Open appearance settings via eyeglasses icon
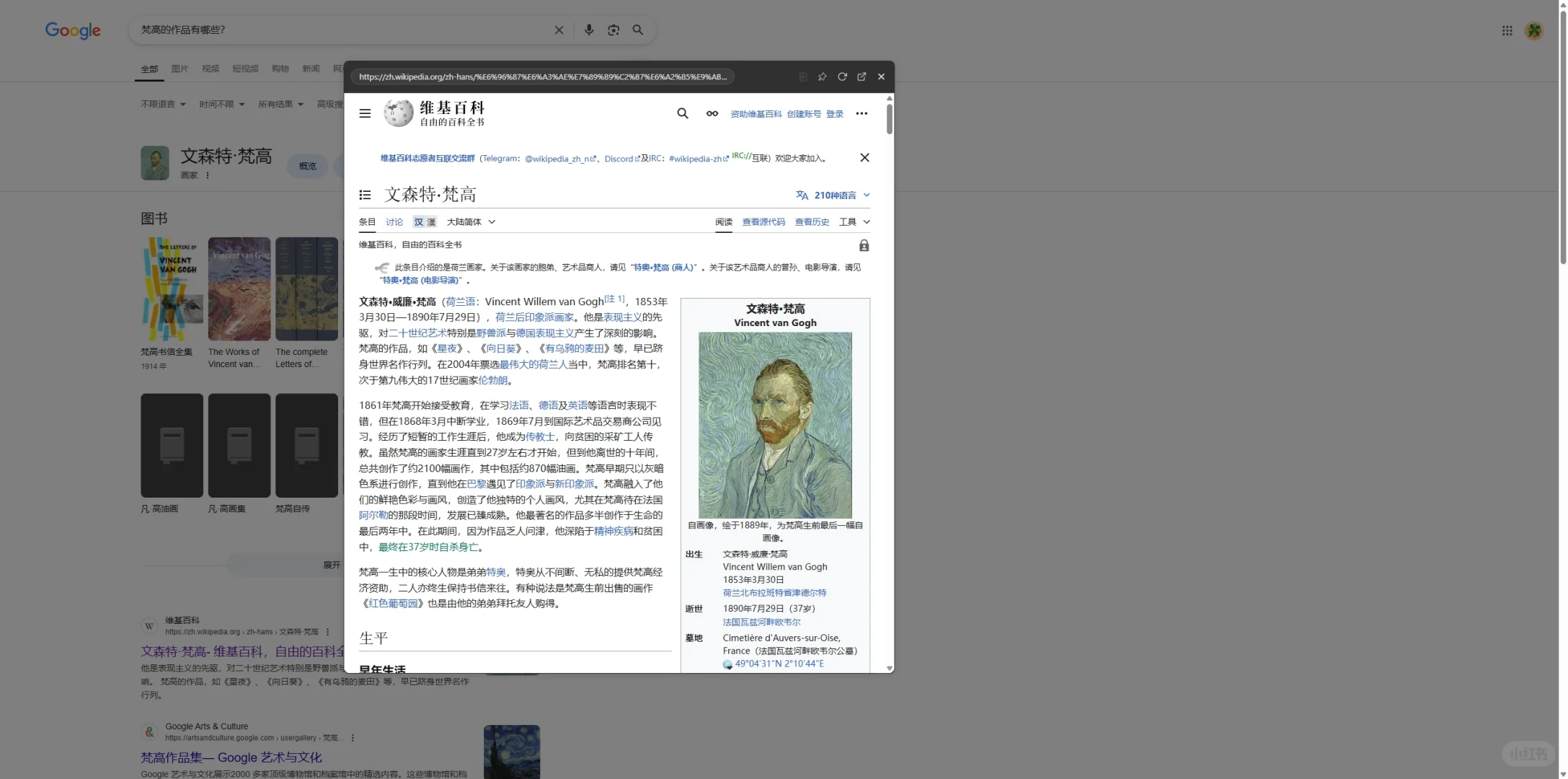 tap(712, 113)
